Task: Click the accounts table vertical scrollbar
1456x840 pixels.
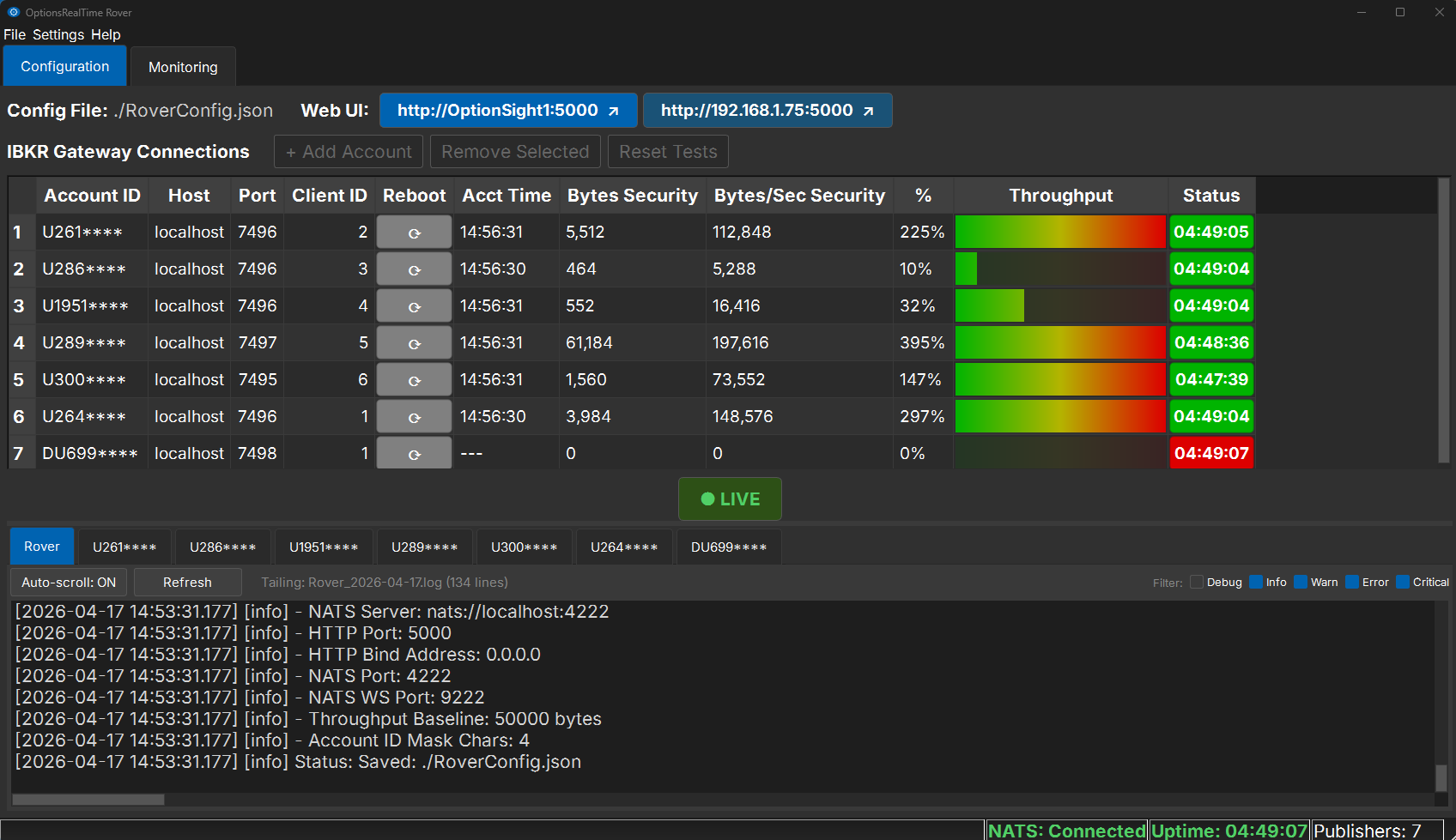Action: [1444, 321]
